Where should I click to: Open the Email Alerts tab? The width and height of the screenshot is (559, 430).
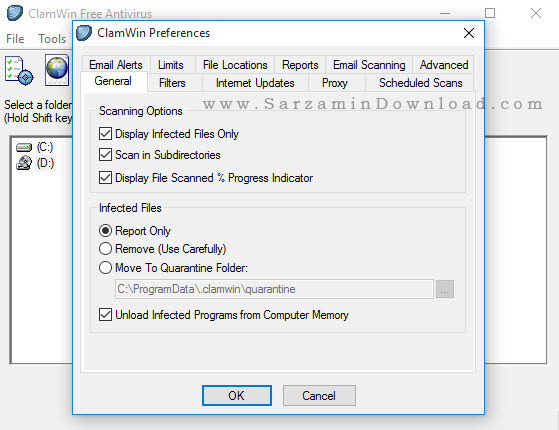116,65
